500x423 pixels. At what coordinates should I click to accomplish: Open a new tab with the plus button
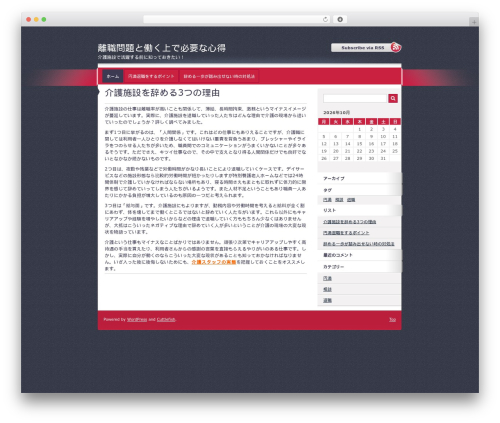pyautogui.click(x=474, y=22)
